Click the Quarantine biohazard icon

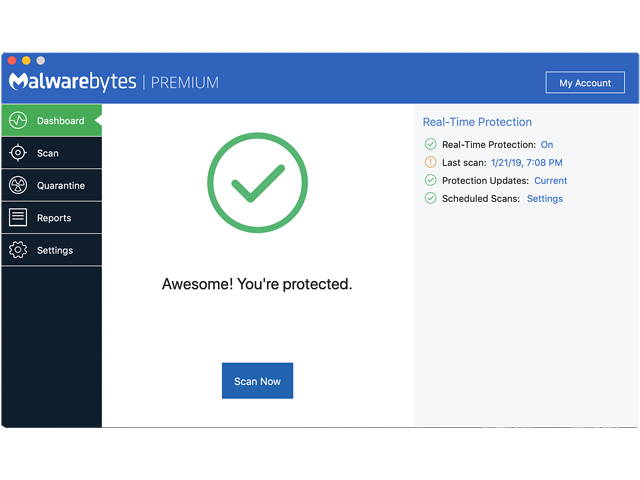tap(18, 185)
